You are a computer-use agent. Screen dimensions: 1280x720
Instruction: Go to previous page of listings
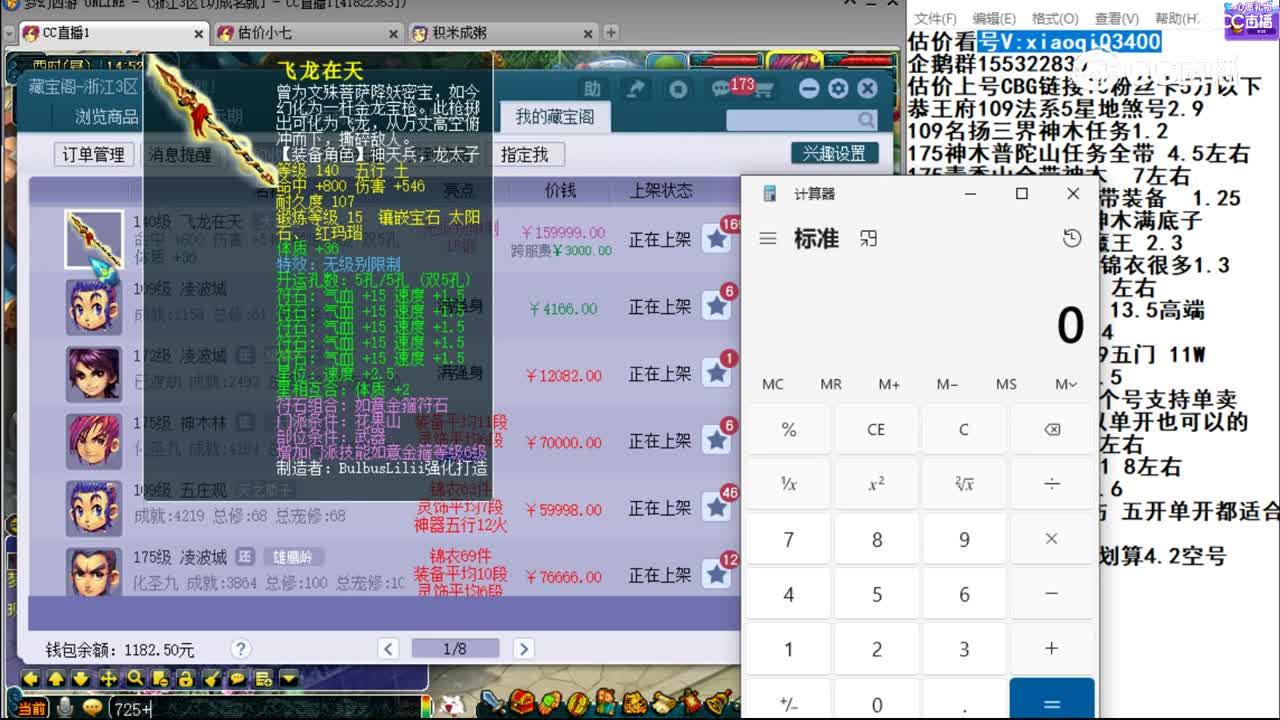(x=389, y=649)
